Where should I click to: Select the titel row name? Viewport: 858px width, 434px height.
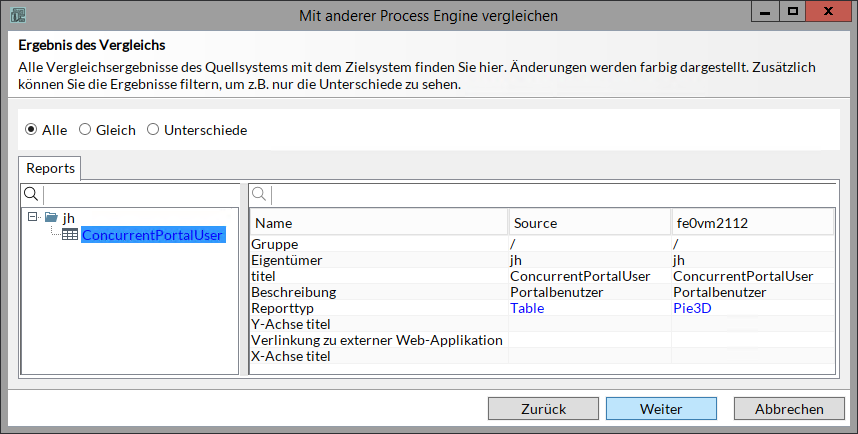263,276
